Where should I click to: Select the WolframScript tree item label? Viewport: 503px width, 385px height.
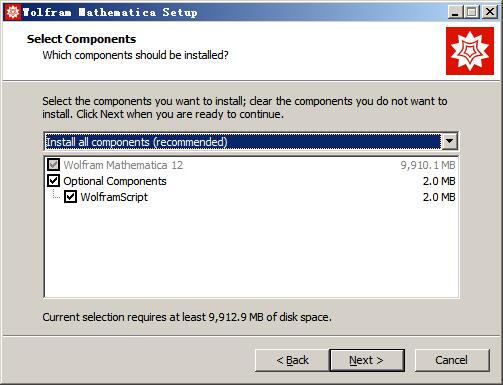(x=114, y=197)
